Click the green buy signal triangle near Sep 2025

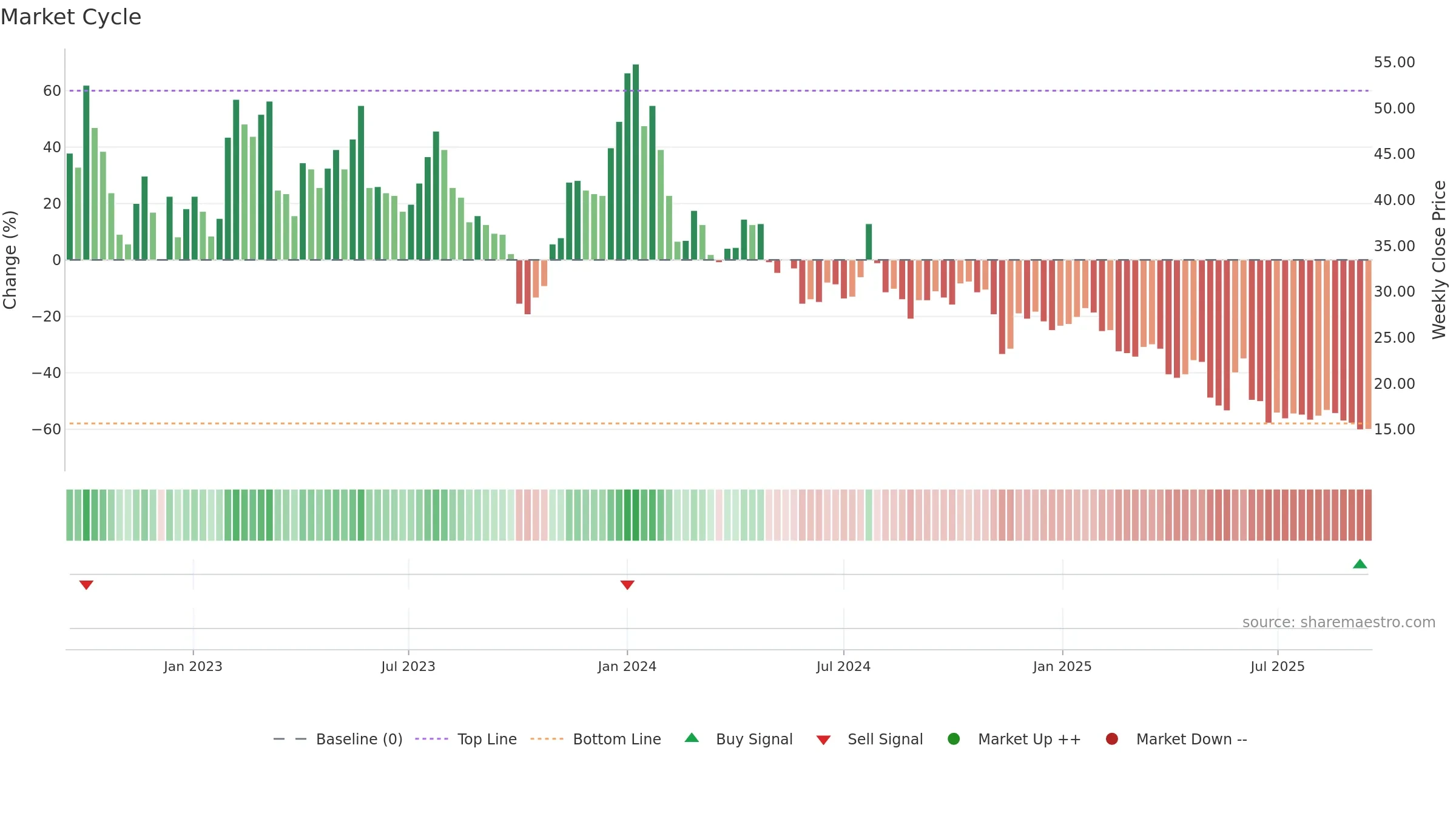pos(1360,564)
